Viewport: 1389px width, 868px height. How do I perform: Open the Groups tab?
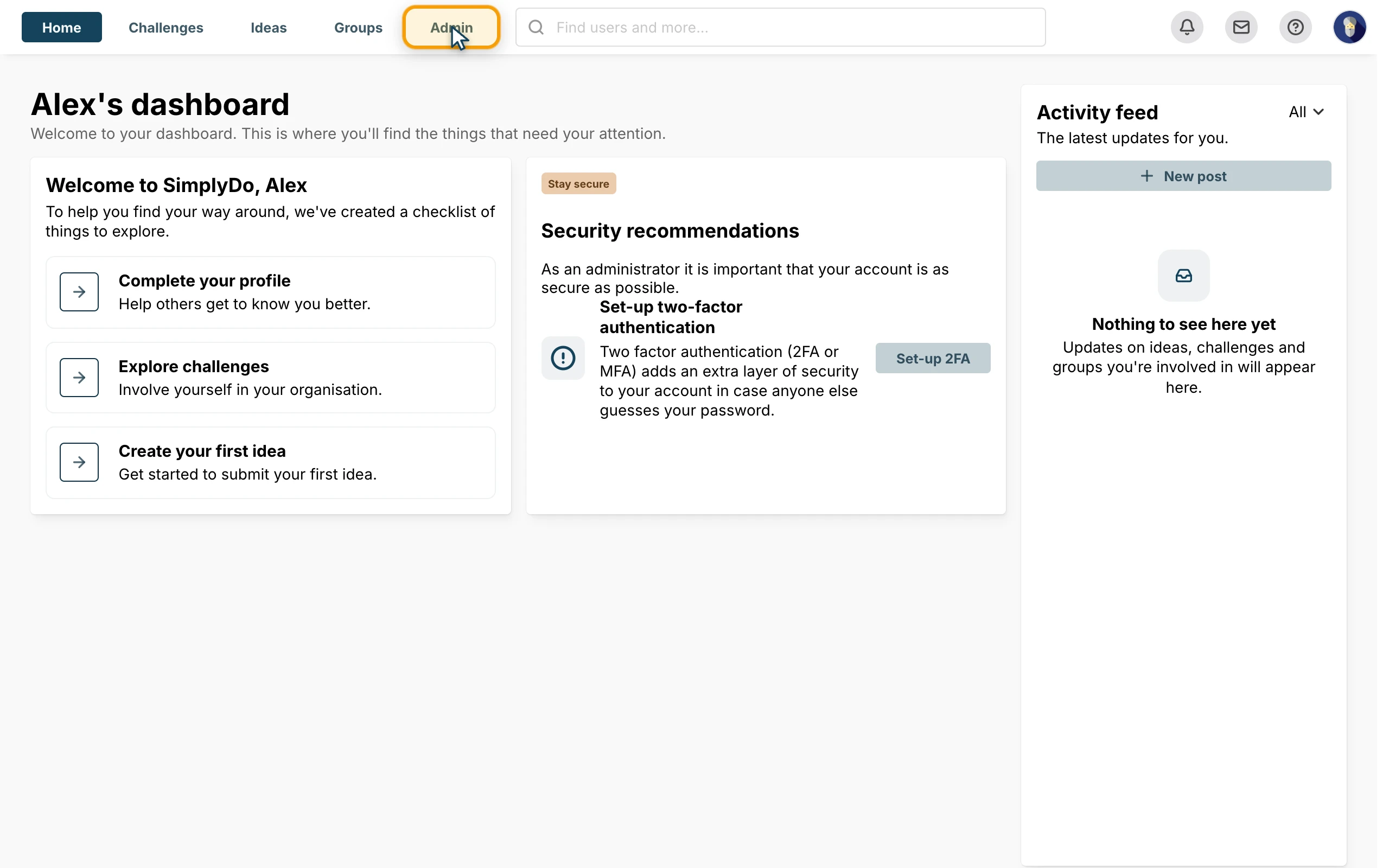[358, 27]
